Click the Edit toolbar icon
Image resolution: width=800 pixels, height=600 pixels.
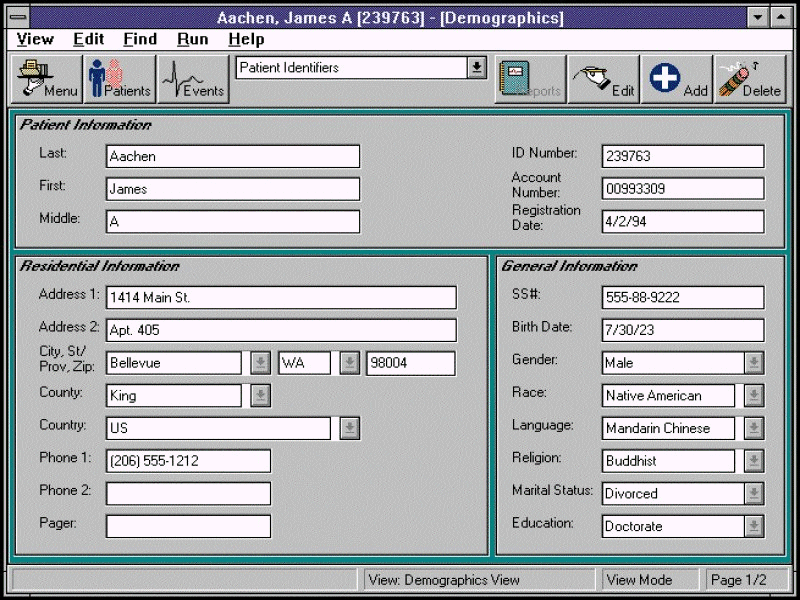pos(604,79)
